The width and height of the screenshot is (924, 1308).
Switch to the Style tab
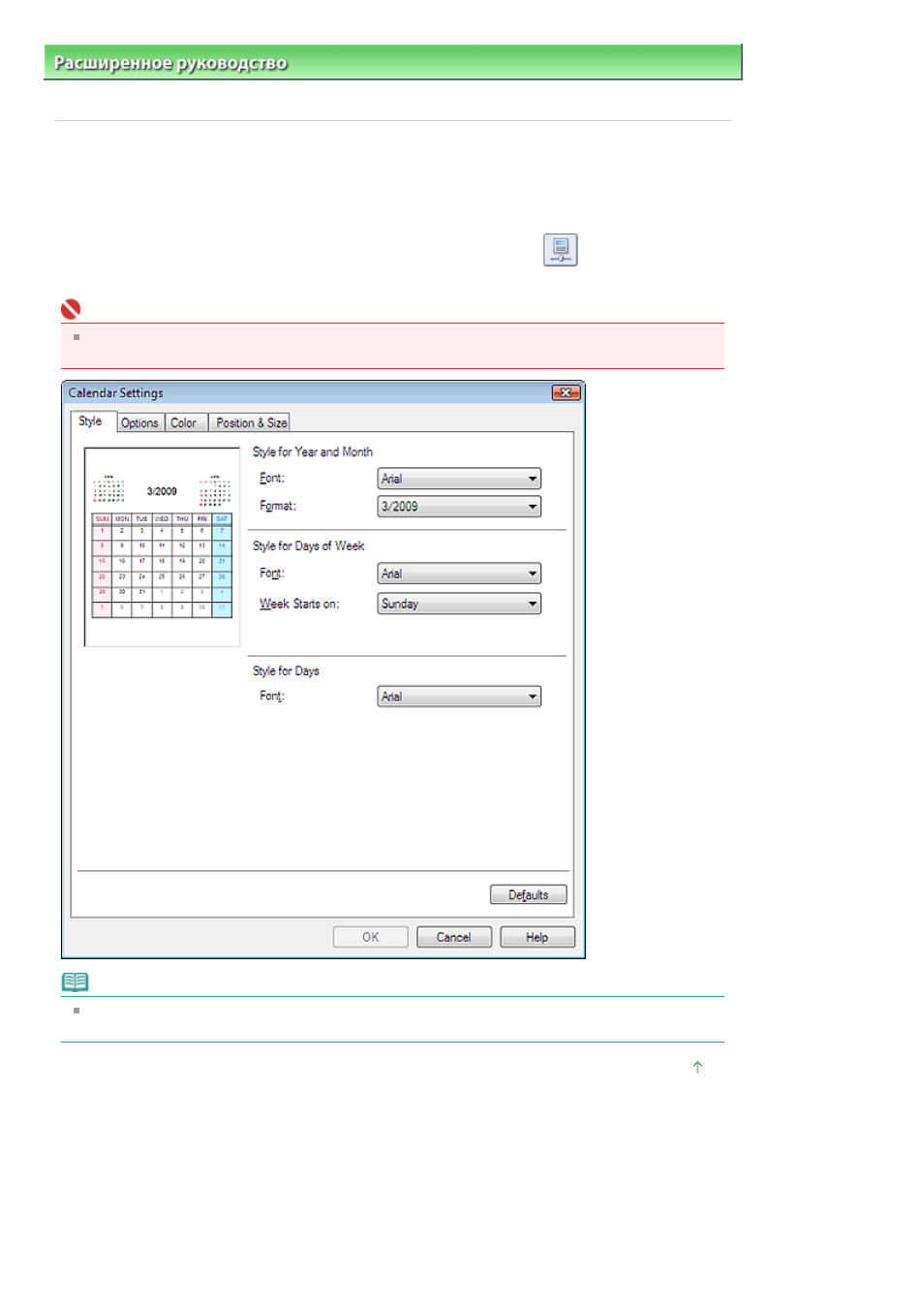(x=91, y=421)
